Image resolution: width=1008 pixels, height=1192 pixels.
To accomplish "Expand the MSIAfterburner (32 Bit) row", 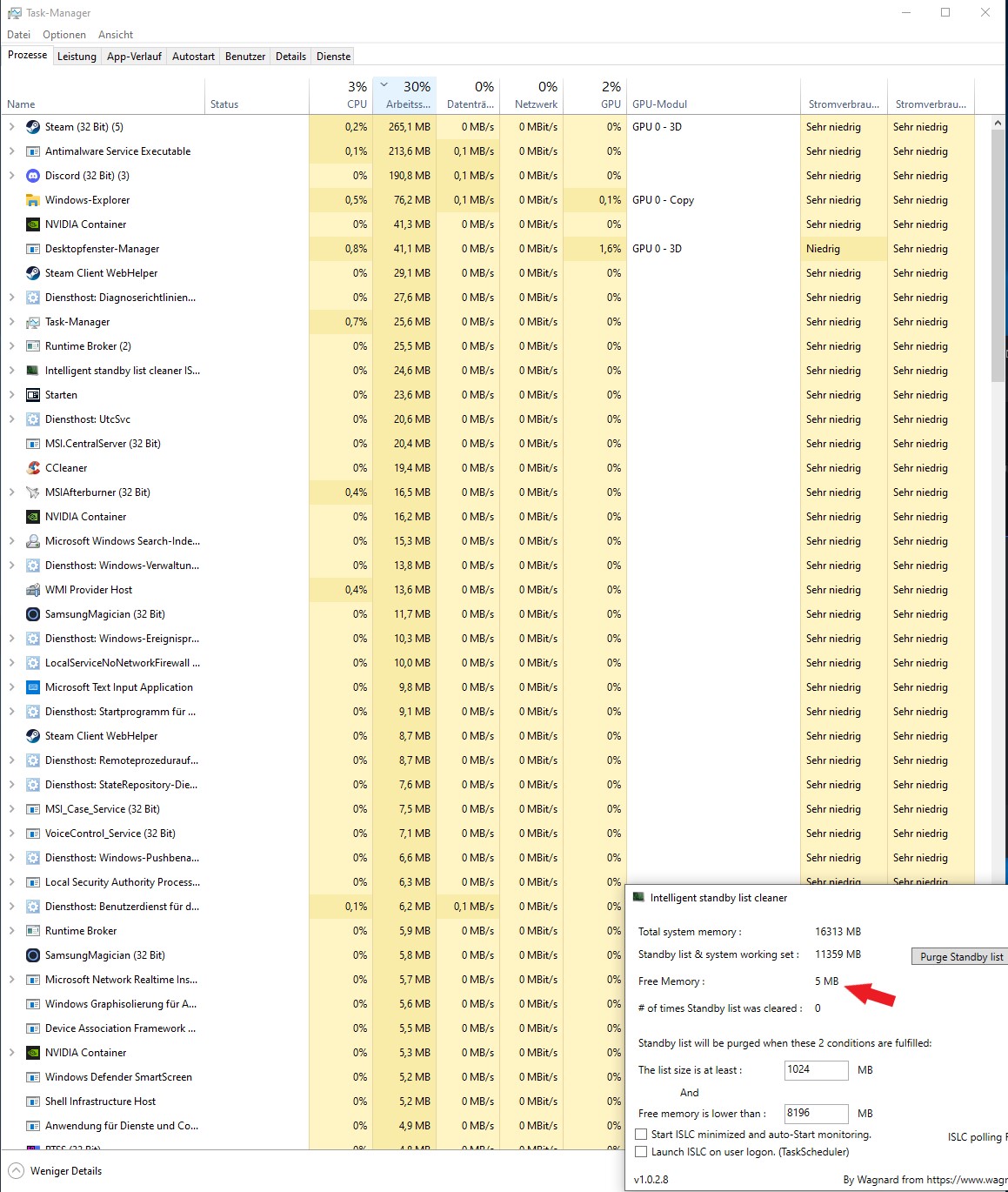I will (x=11, y=492).
